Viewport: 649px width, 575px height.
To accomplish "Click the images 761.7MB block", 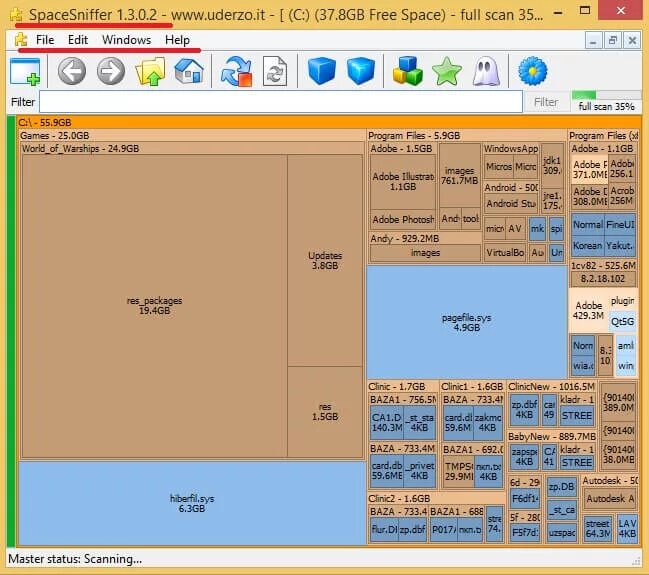I will point(459,176).
